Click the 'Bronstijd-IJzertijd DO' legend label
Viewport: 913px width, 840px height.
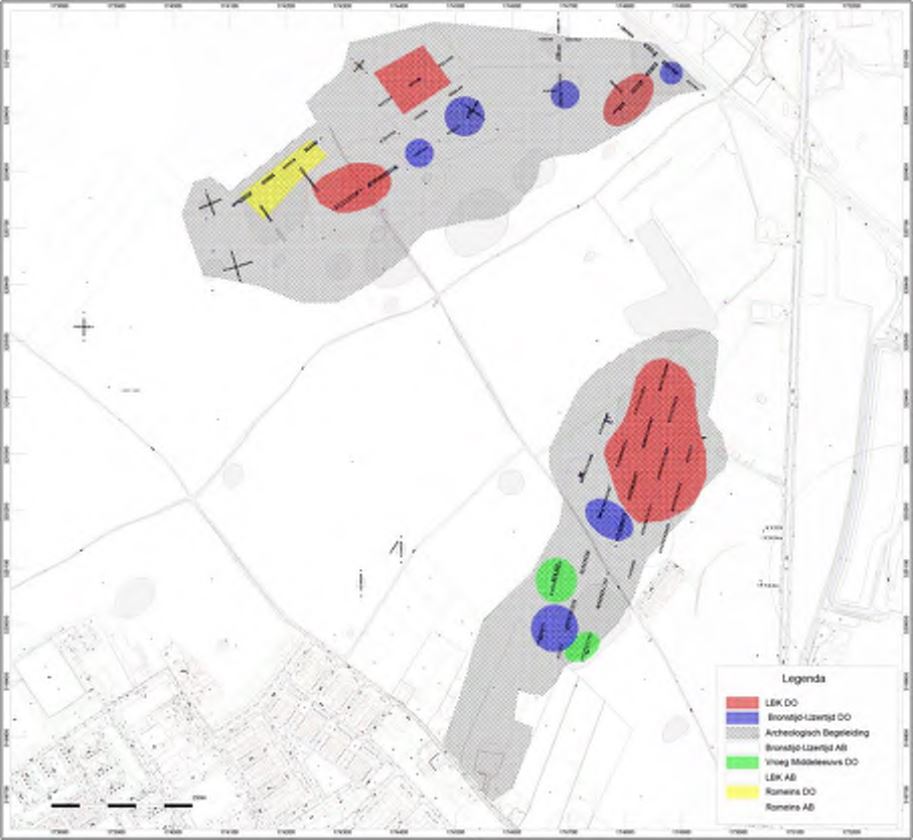(809, 718)
